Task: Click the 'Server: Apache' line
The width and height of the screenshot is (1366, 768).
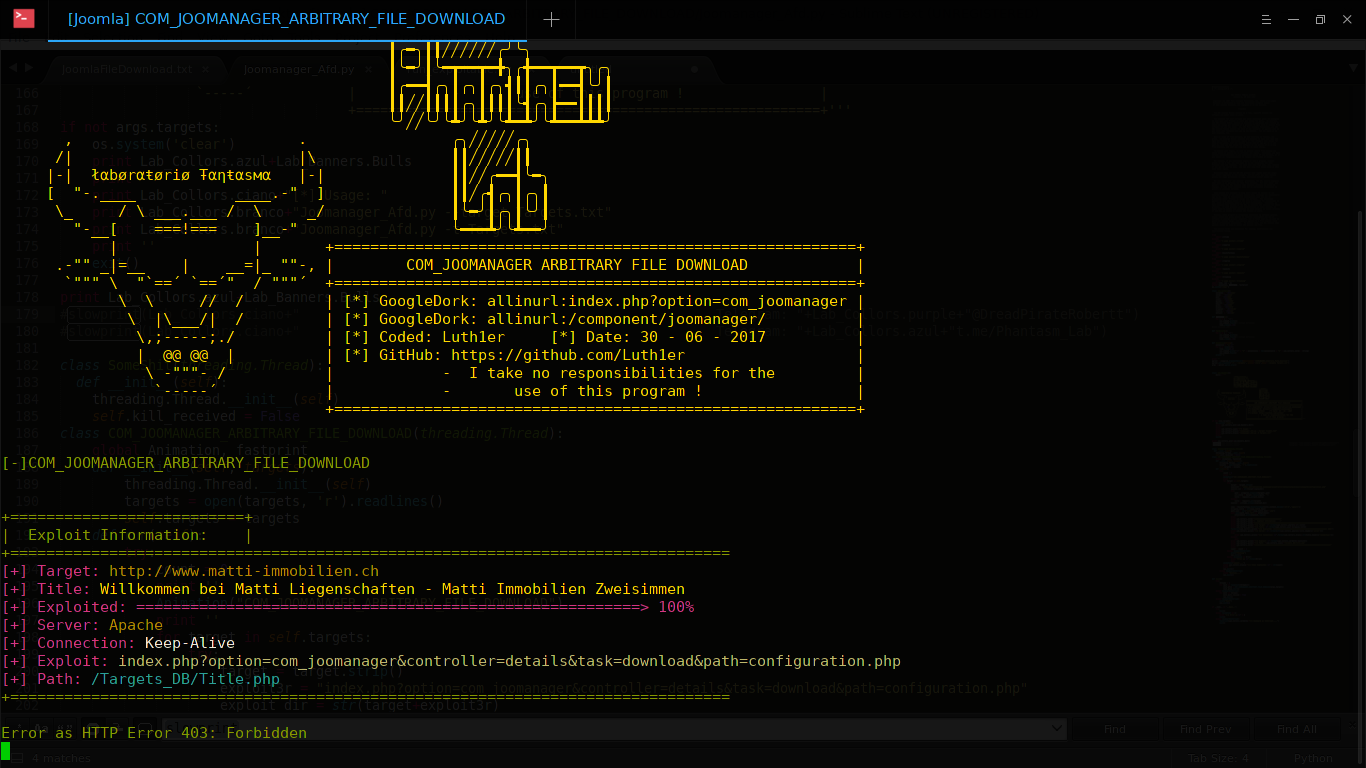Action: [x=82, y=625]
